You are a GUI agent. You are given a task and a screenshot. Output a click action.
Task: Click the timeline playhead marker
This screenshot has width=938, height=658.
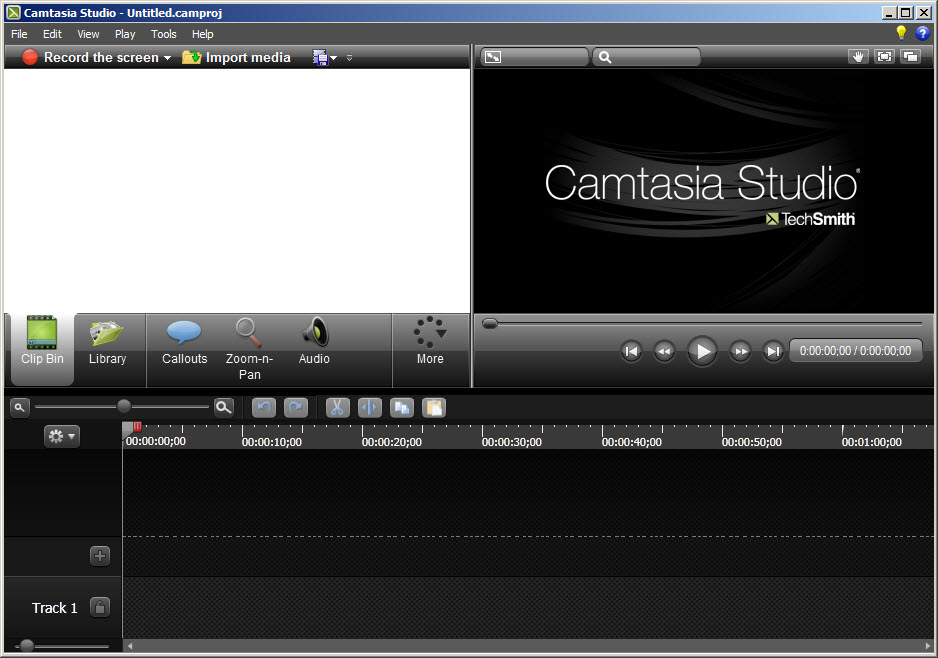pos(132,428)
